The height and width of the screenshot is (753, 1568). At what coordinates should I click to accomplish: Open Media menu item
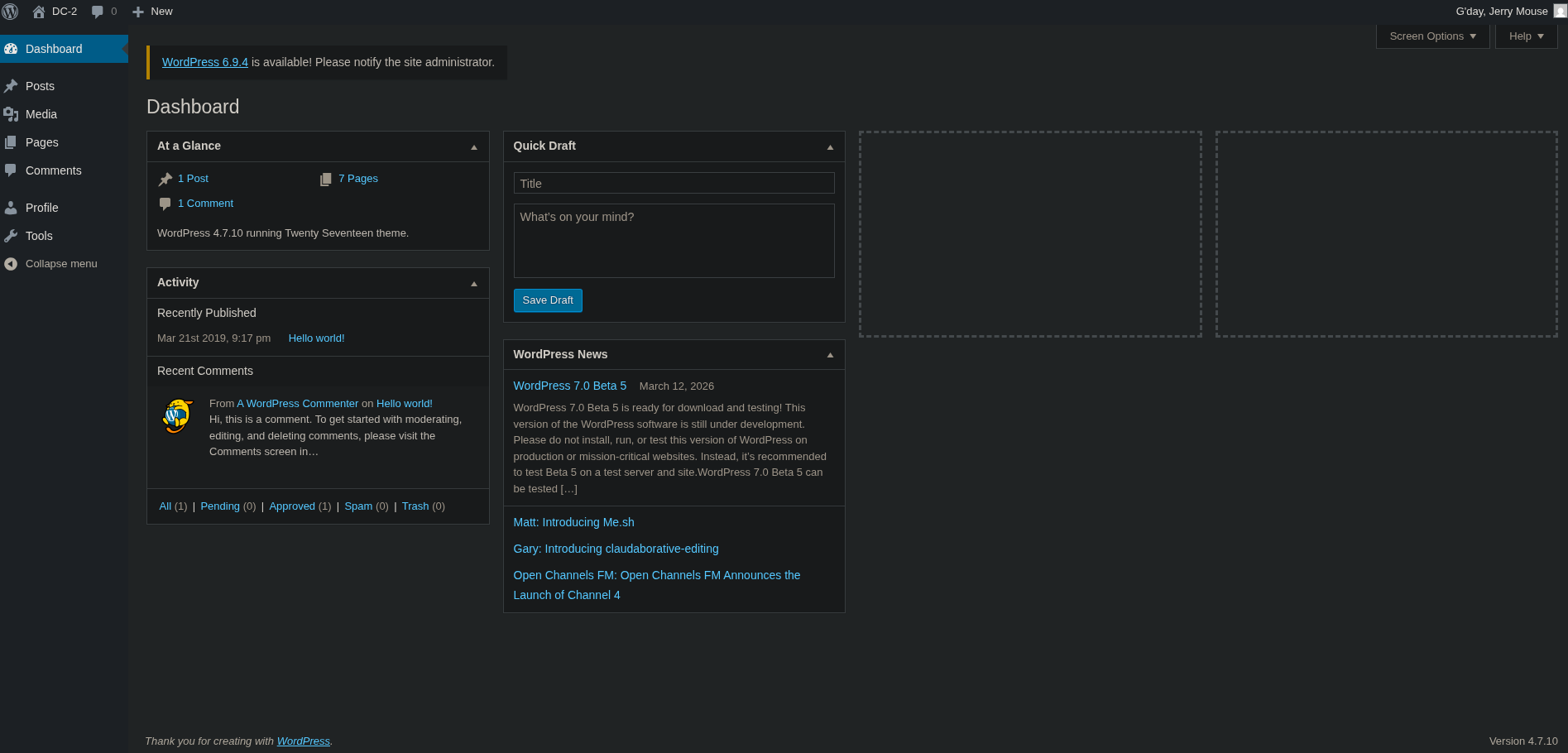tap(64, 114)
